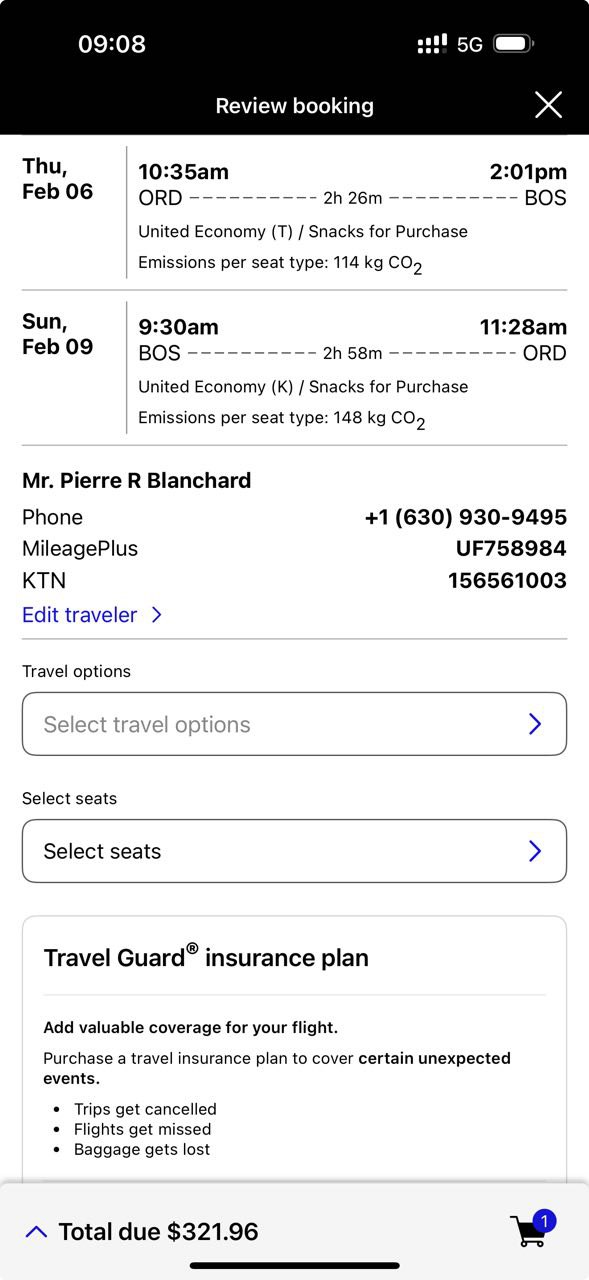This screenshot has height=1280, width=589.
Task: Tap the 5G network indicator
Action: [x=470, y=44]
